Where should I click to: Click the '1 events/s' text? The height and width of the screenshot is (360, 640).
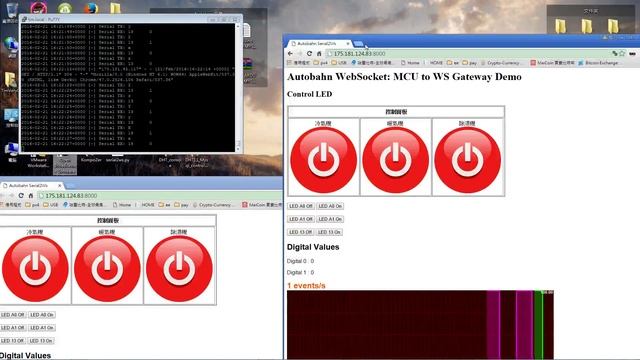306,286
